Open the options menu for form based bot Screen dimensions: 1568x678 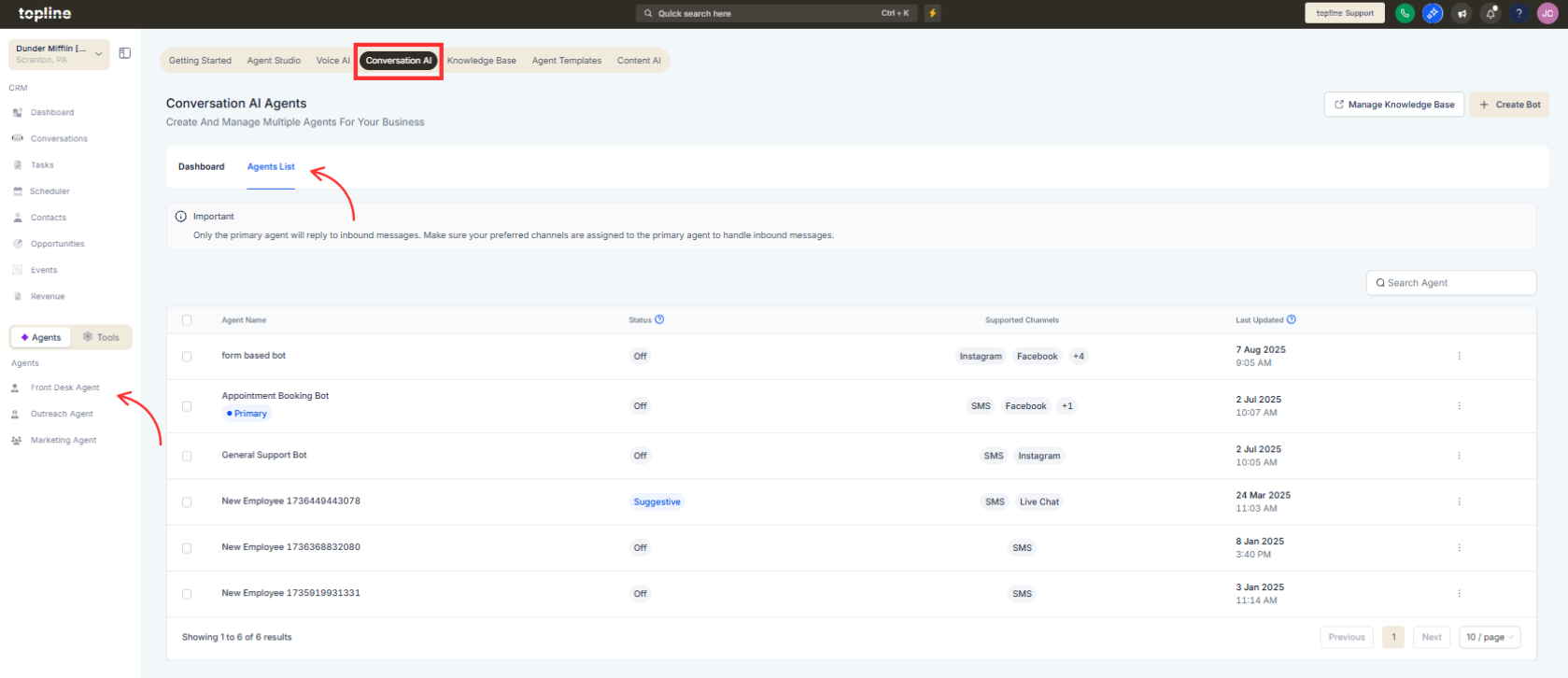click(x=1459, y=356)
